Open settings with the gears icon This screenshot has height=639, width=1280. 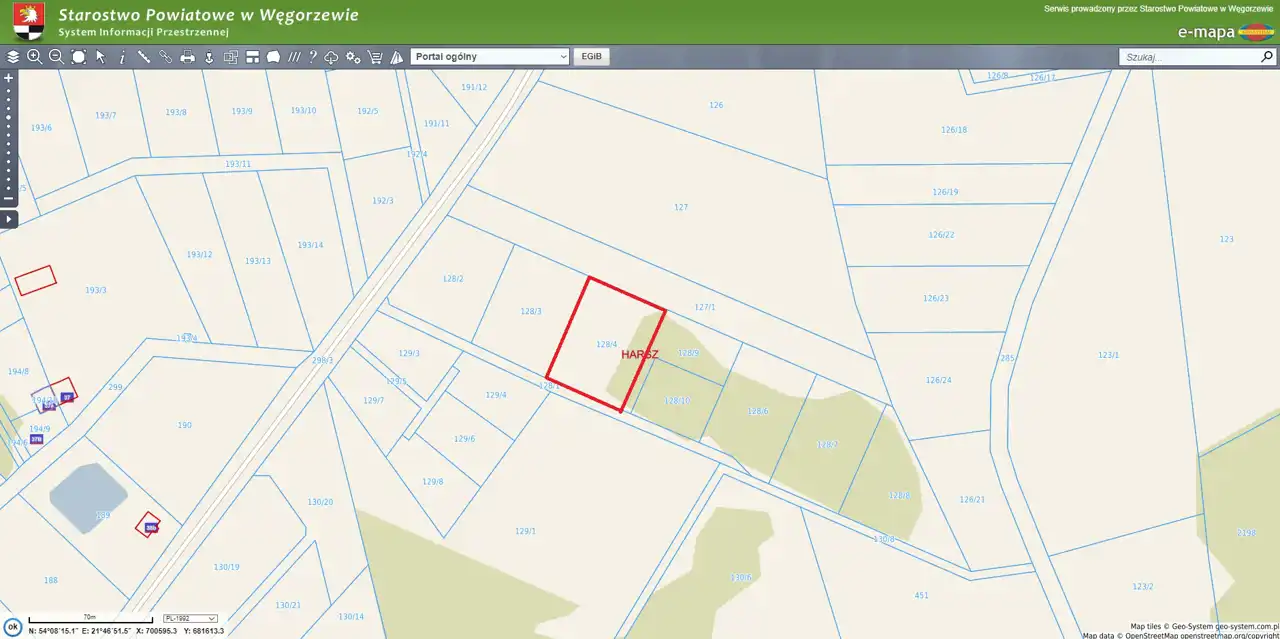pos(353,57)
